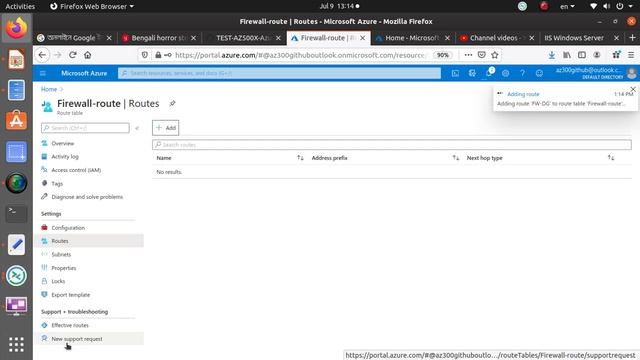The image size is (640, 360).
Task: Open Adding route notification link
Action: [523, 94]
